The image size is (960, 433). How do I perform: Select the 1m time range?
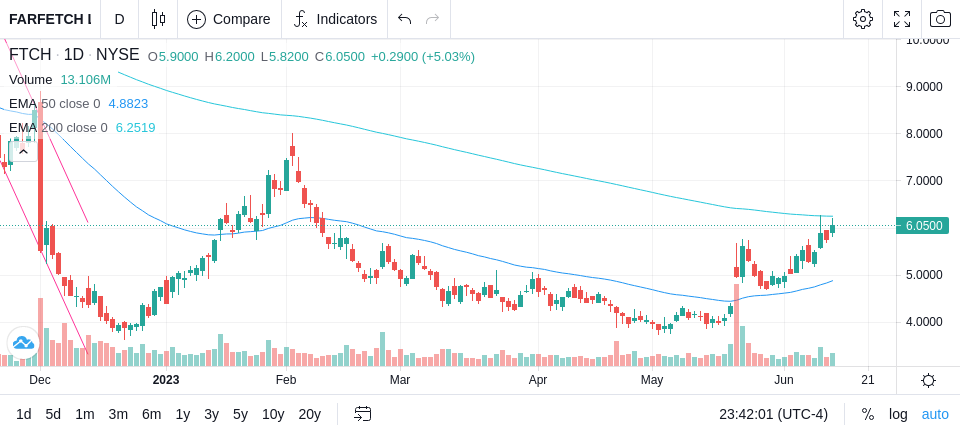click(x=84, y=415)
